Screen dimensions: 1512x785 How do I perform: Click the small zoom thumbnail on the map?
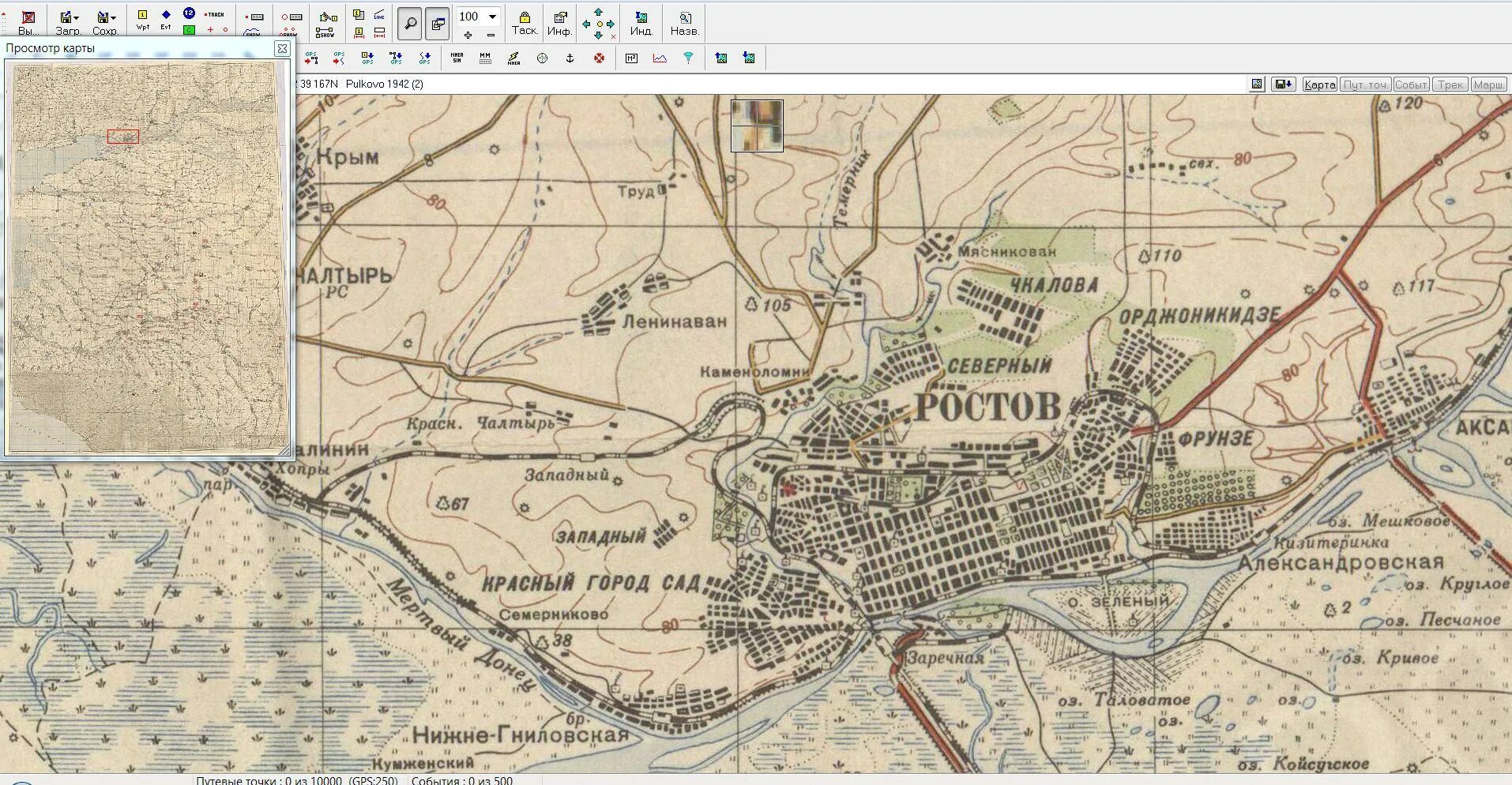[757, 126]
